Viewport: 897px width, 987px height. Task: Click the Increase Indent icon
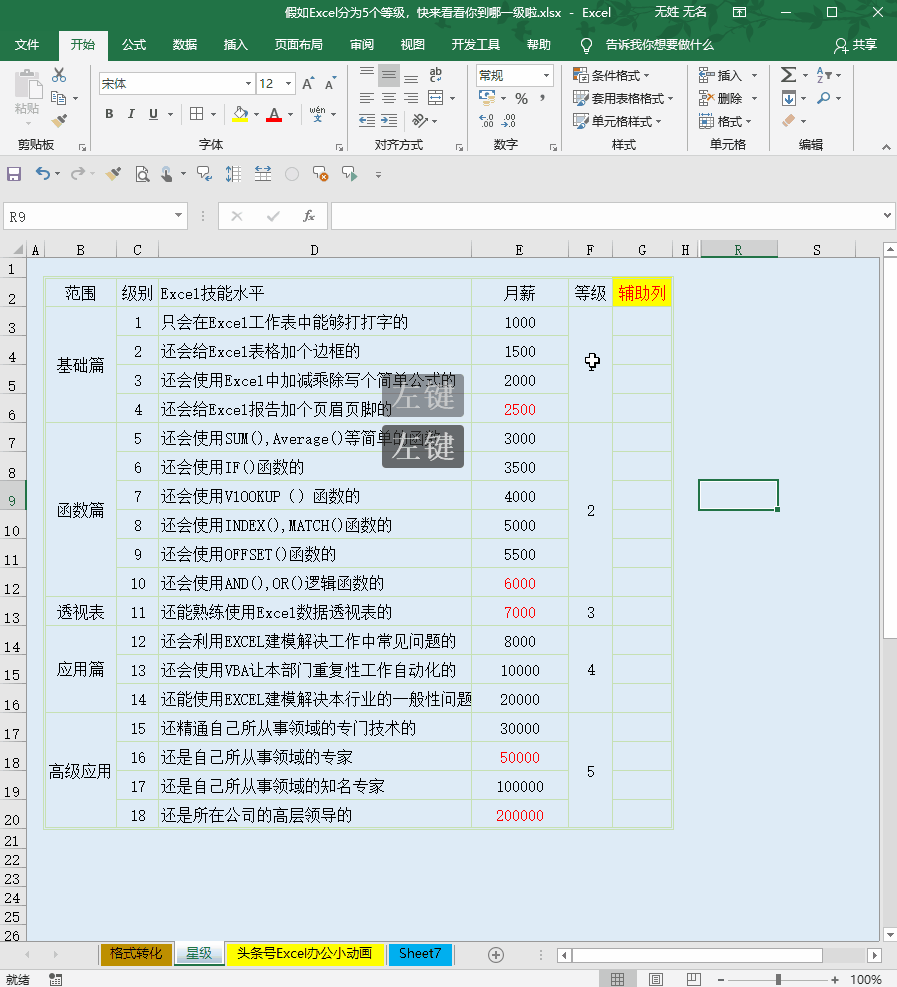(x=389, y=120)
